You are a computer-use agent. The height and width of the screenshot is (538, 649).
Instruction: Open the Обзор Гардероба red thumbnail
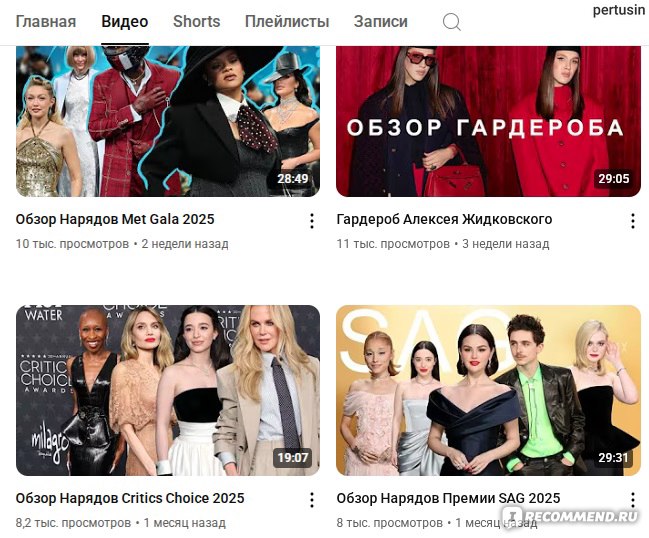coord(488,121)
